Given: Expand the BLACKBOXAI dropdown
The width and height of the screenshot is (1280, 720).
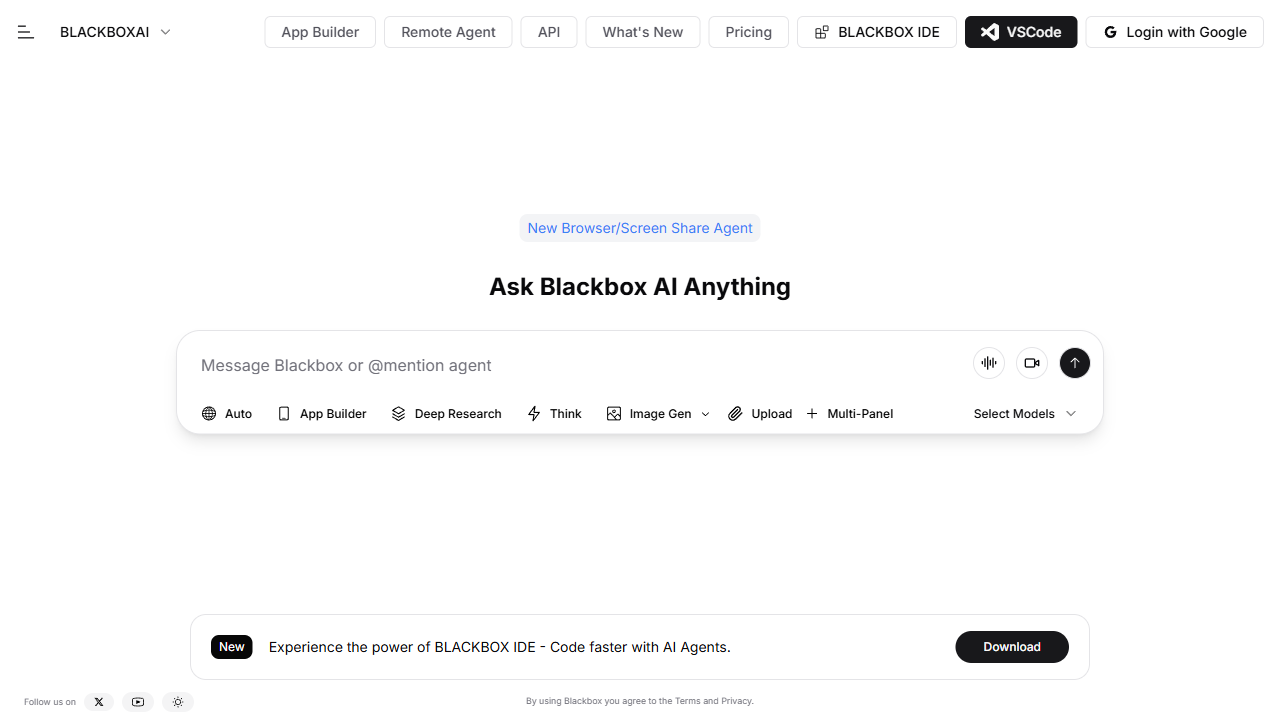Looking at the screenshot, I should pos(166,32).
